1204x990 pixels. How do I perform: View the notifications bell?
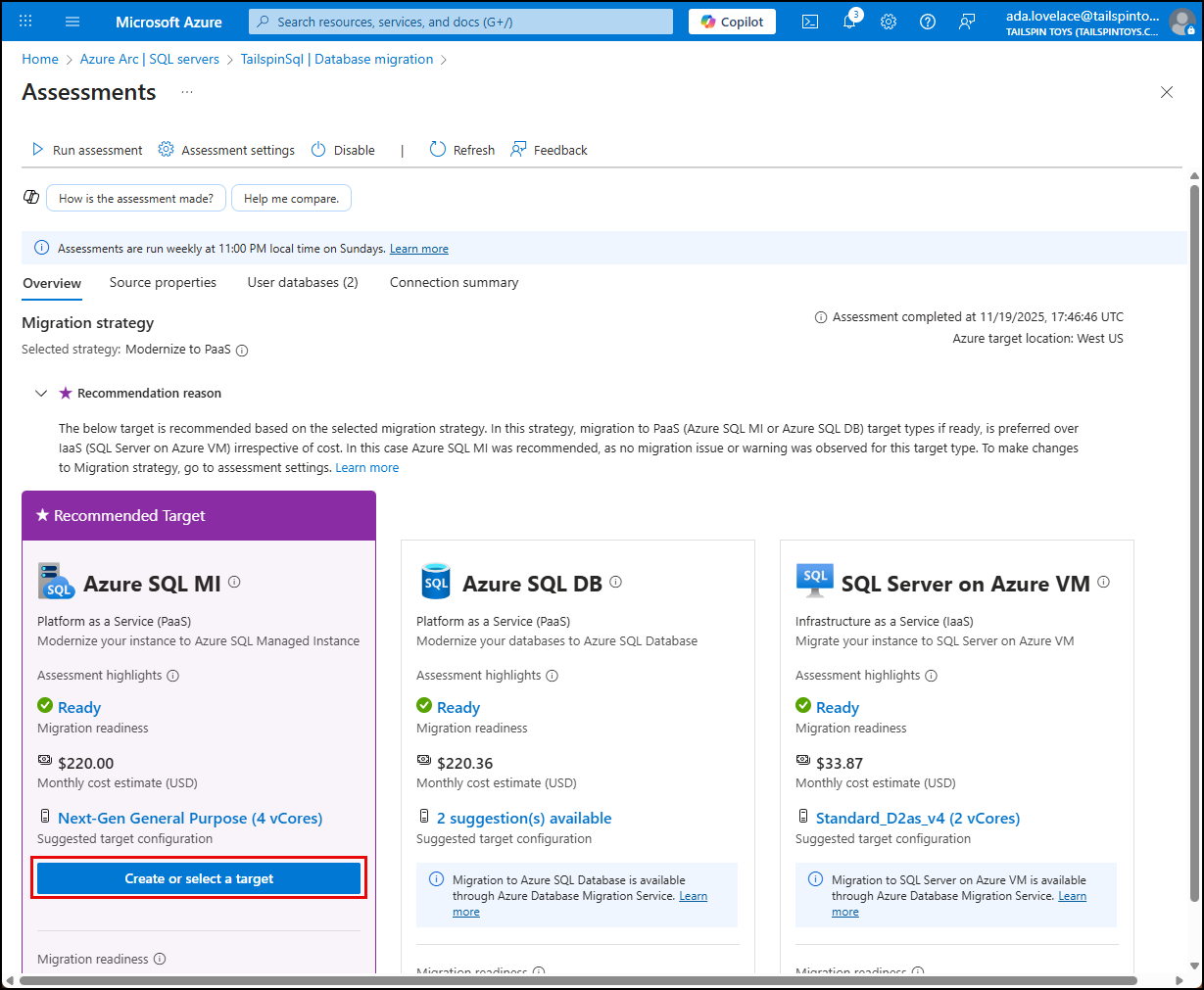point(848,21)
